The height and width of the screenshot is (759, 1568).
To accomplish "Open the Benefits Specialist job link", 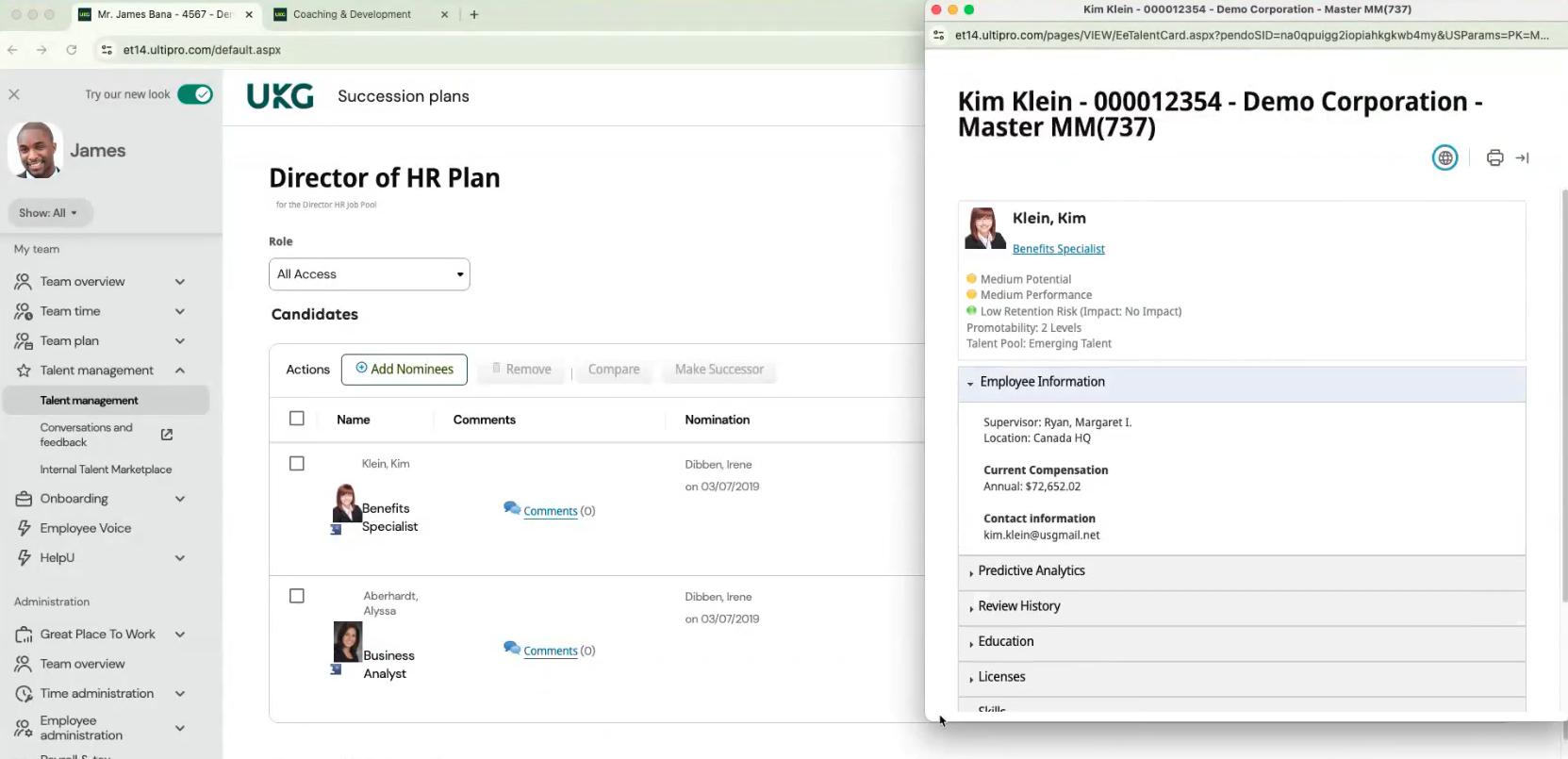I will [1058, 249].
